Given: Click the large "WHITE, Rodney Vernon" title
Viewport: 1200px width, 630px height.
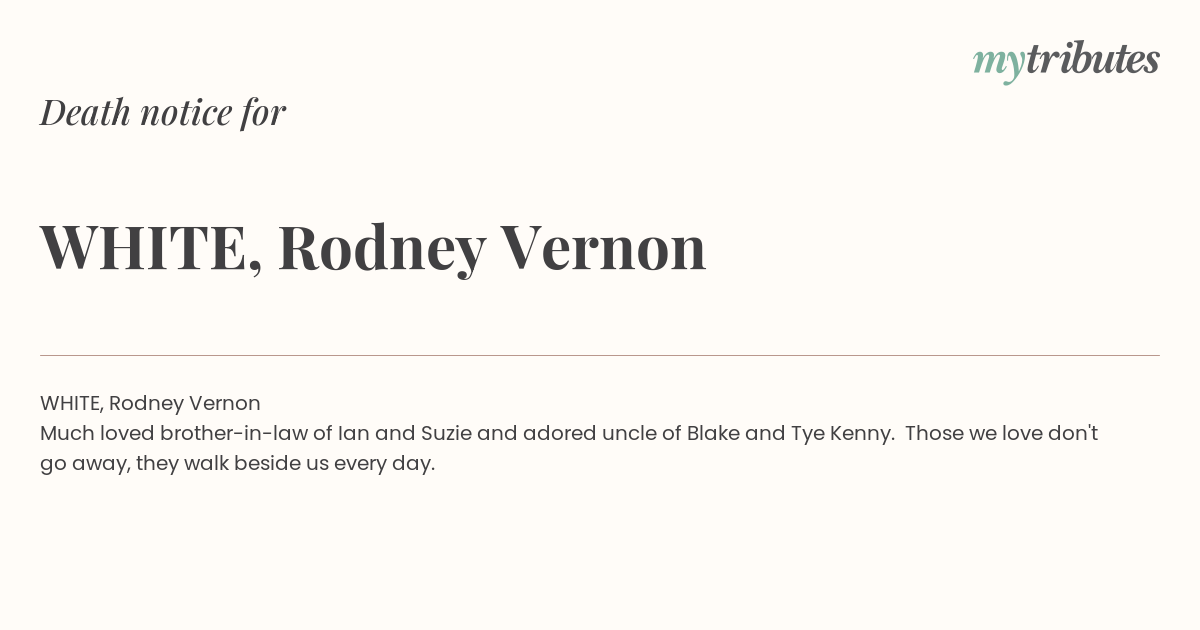Looking at the screenshot, I should [373, 249].
